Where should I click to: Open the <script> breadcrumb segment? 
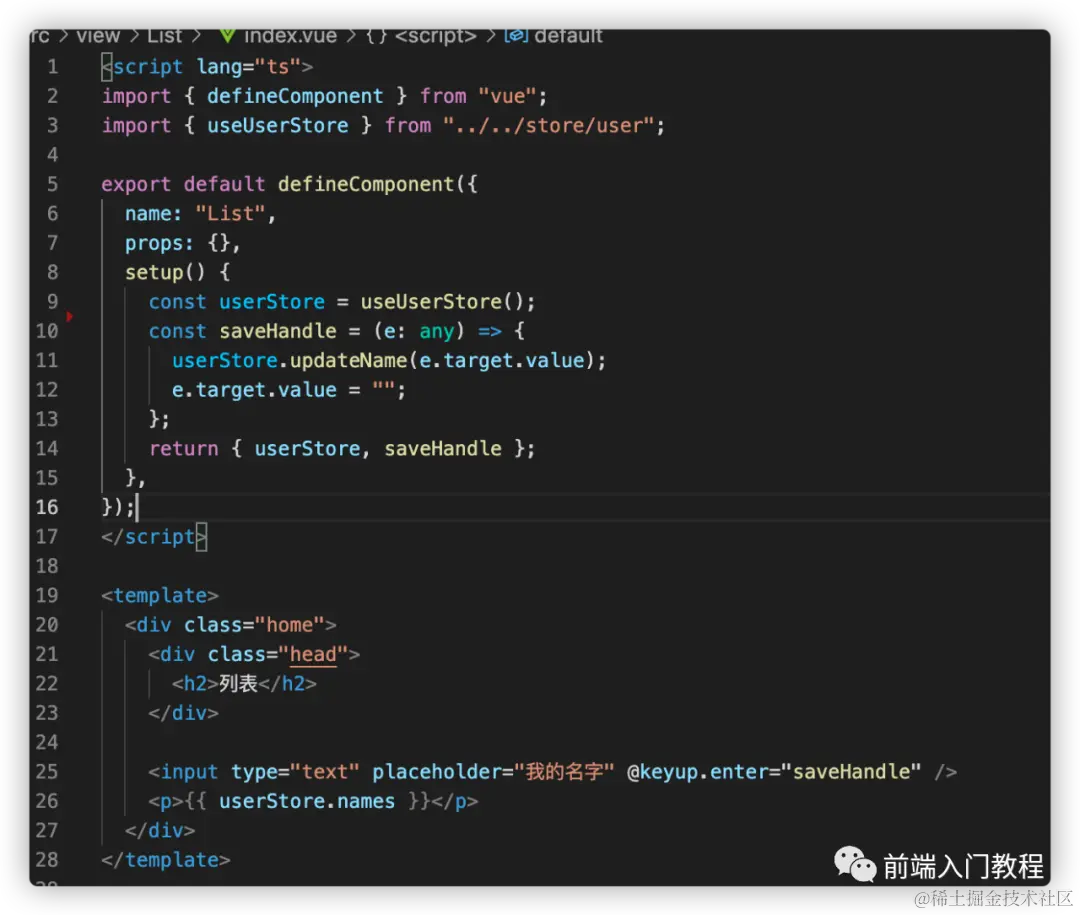435,36
